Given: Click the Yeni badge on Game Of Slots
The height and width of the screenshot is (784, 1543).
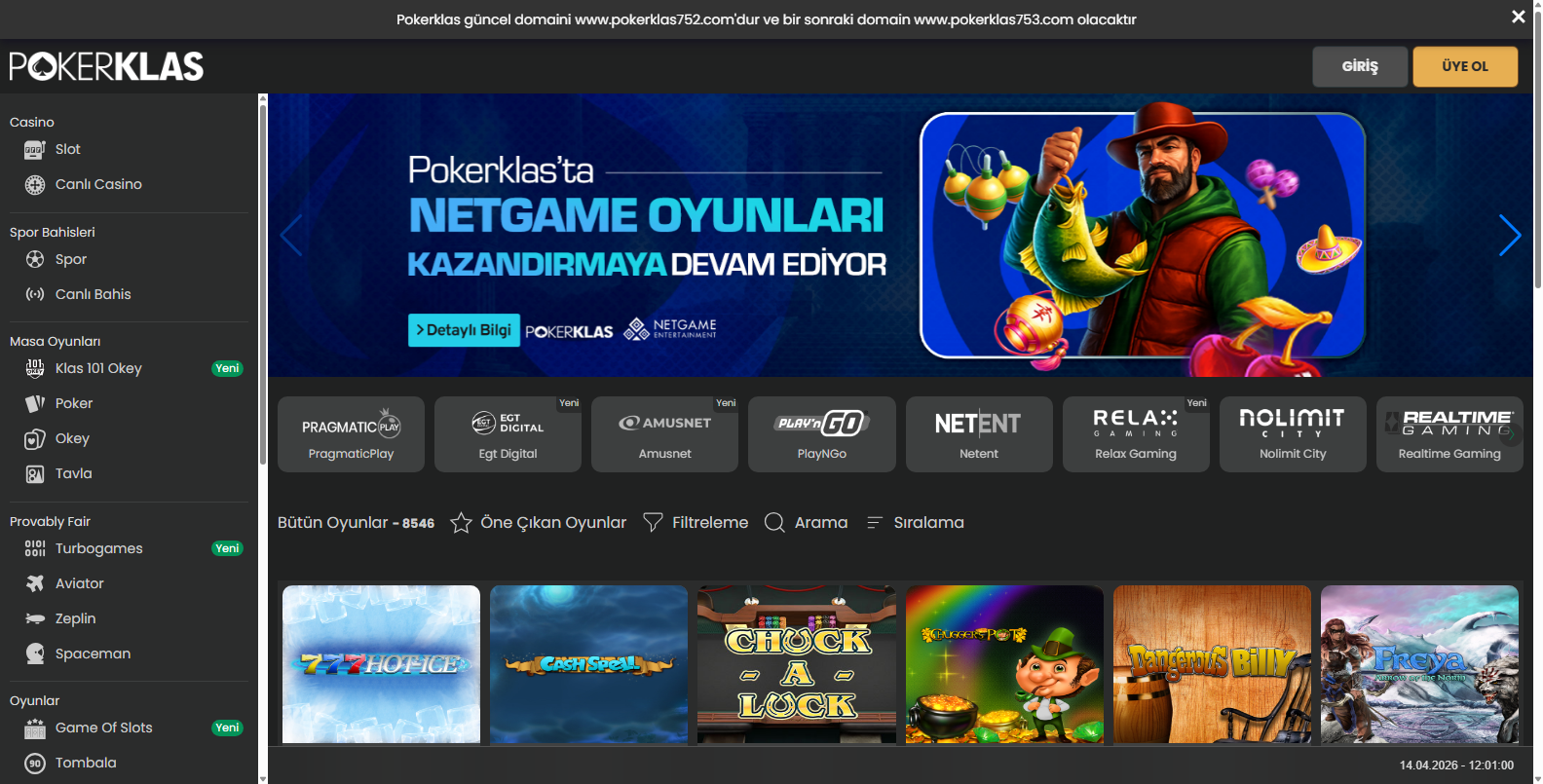Looking at the screenshot, I should point(227,728).
